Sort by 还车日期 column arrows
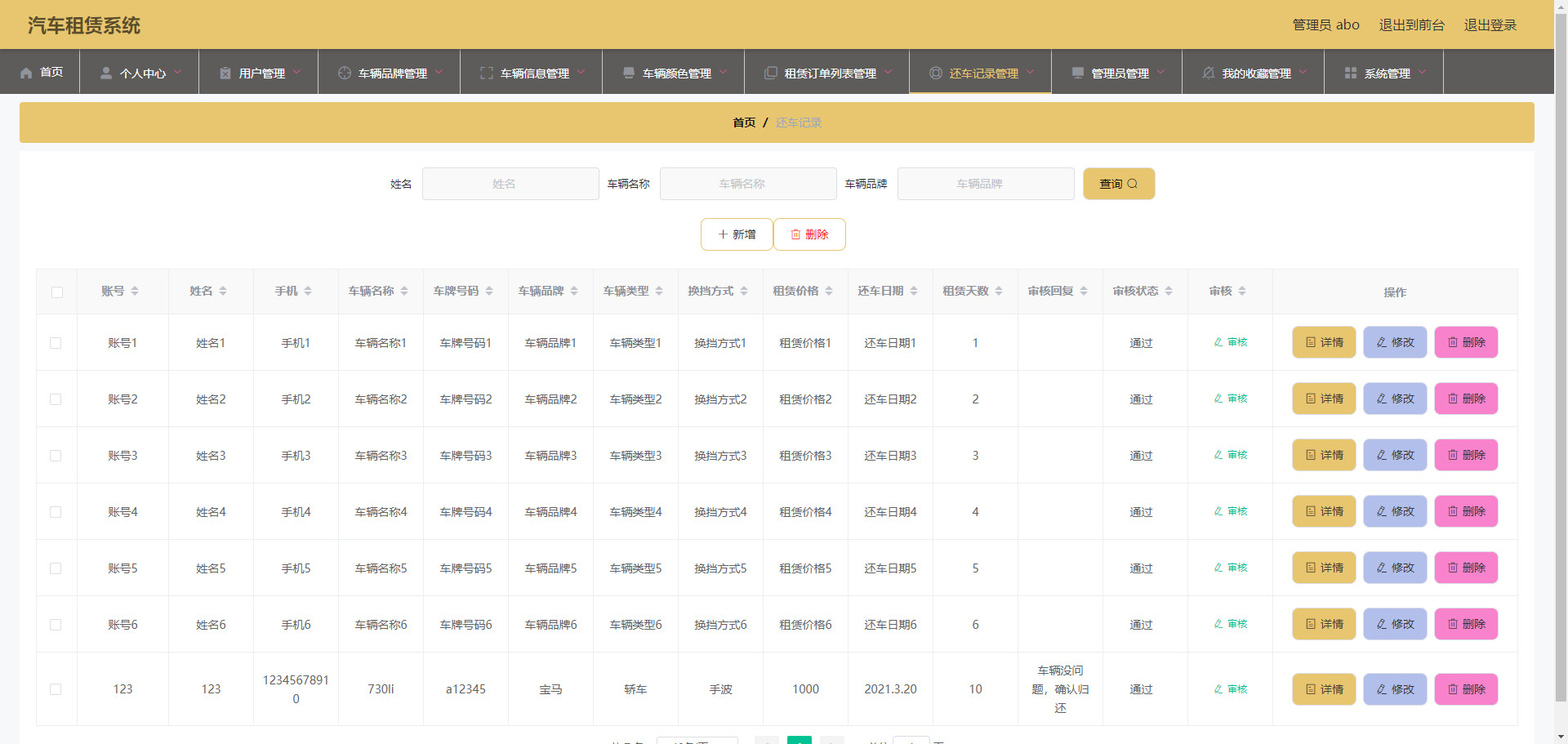This screenshot has width=1568, height=744. 914,291
